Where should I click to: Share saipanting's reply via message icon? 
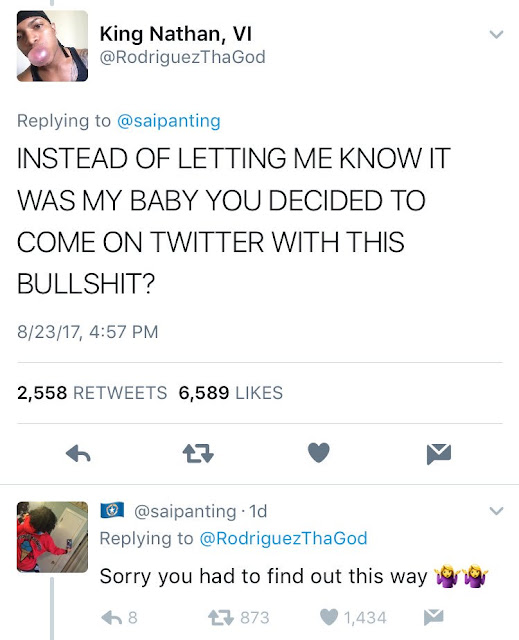[x=433, y=617]
